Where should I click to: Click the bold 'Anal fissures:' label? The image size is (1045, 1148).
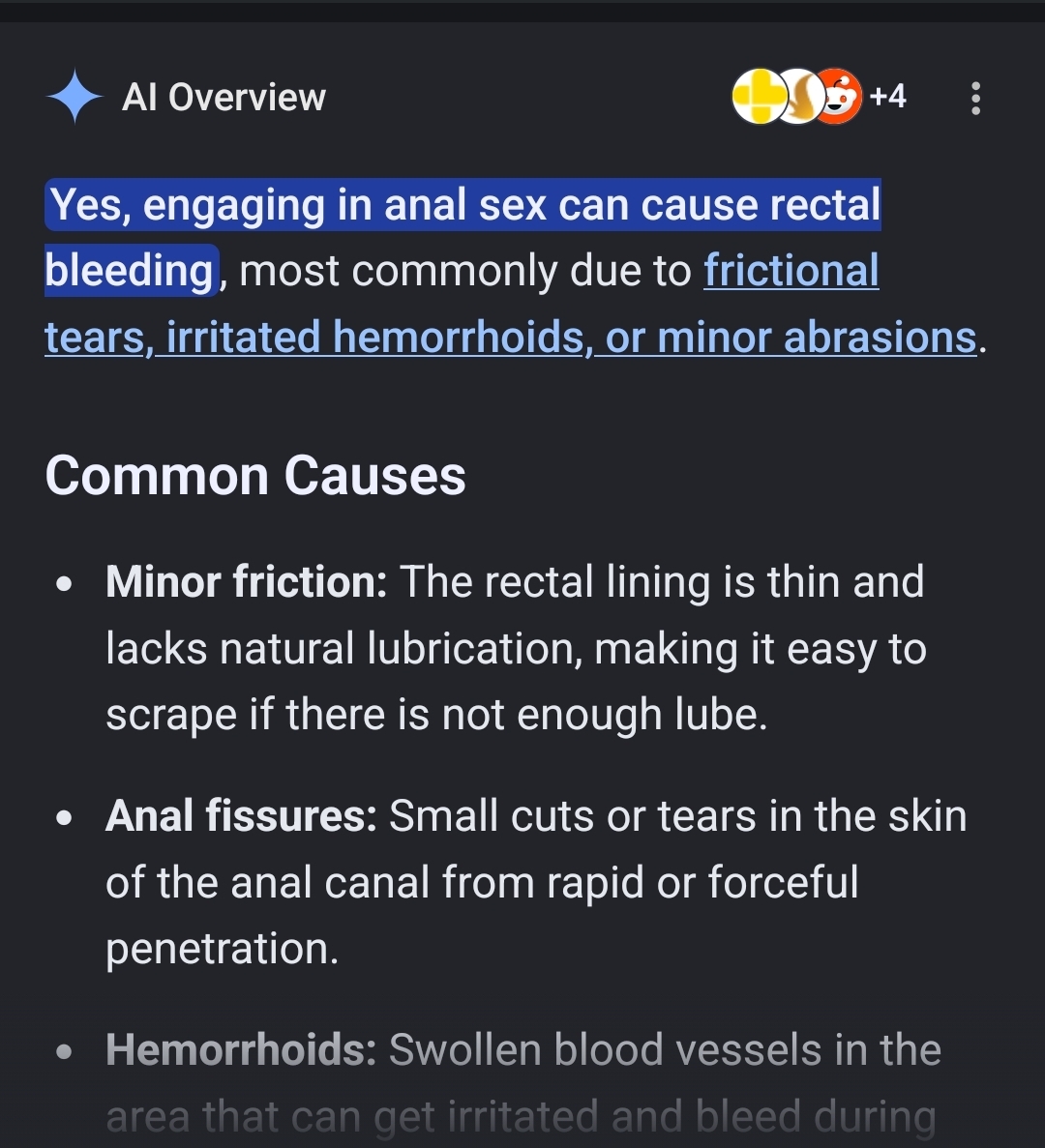click(241, 815)
